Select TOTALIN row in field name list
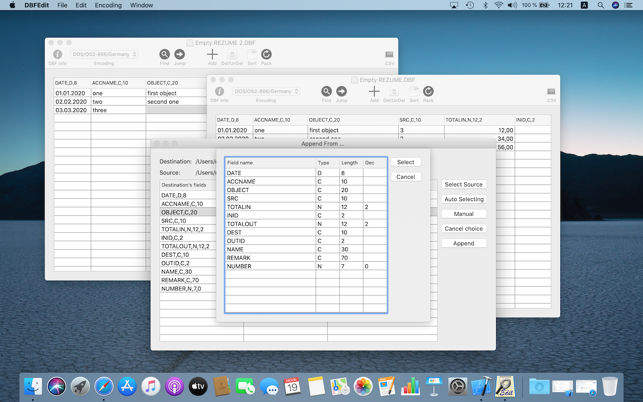 306,207
